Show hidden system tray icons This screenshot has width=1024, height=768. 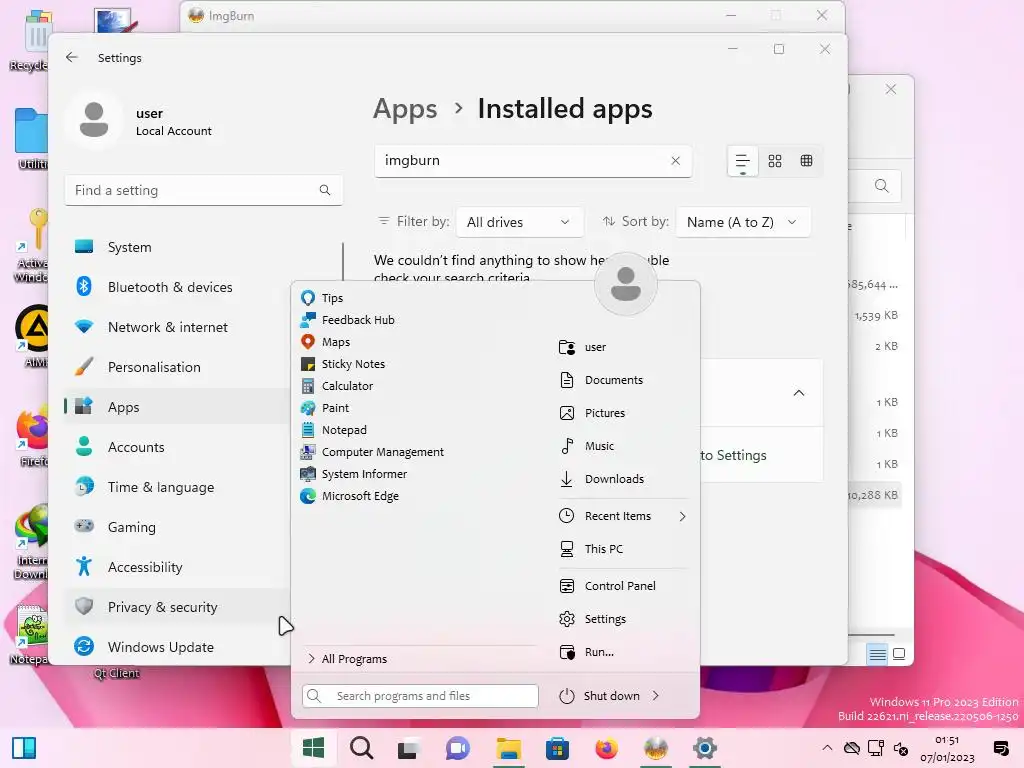click(827, 748)
